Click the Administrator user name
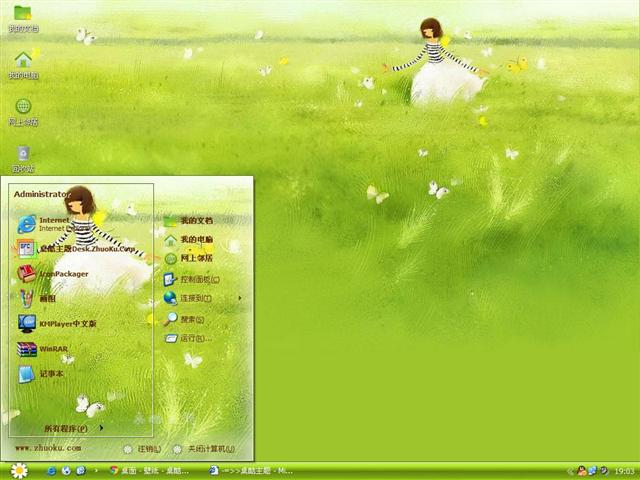 42,194
